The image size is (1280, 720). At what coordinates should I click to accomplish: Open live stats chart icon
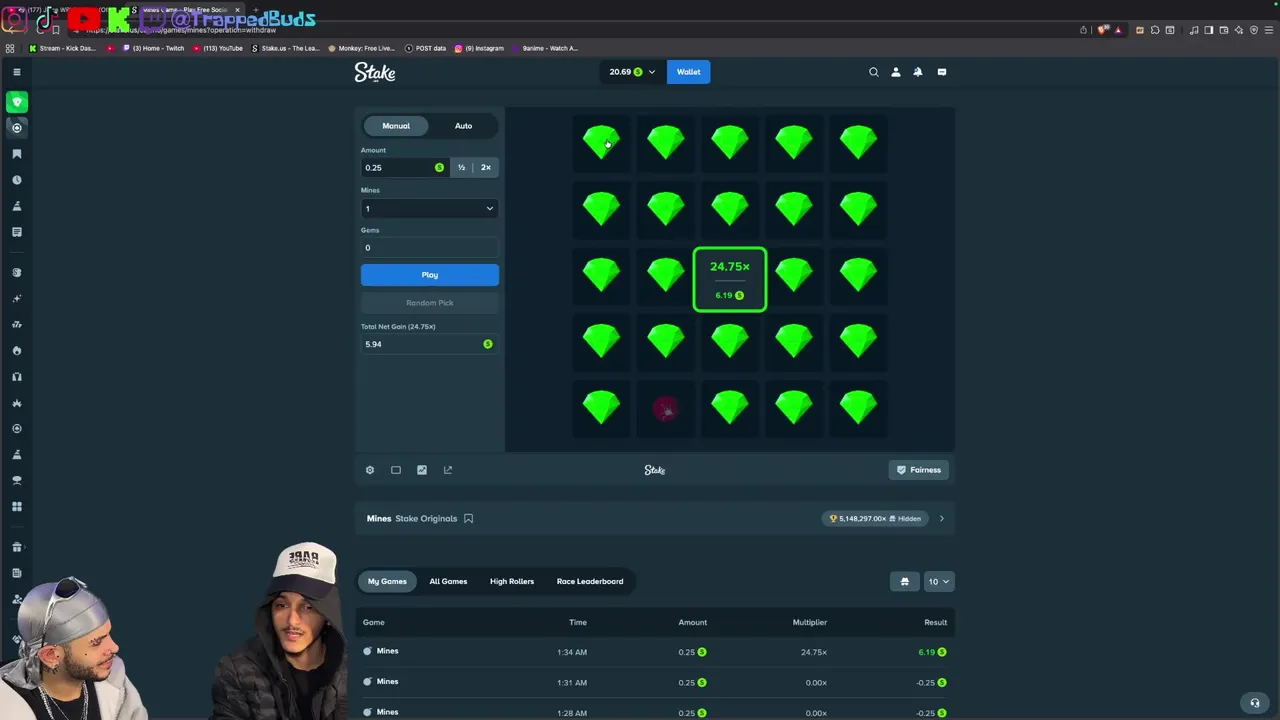[x=422, y=470]
